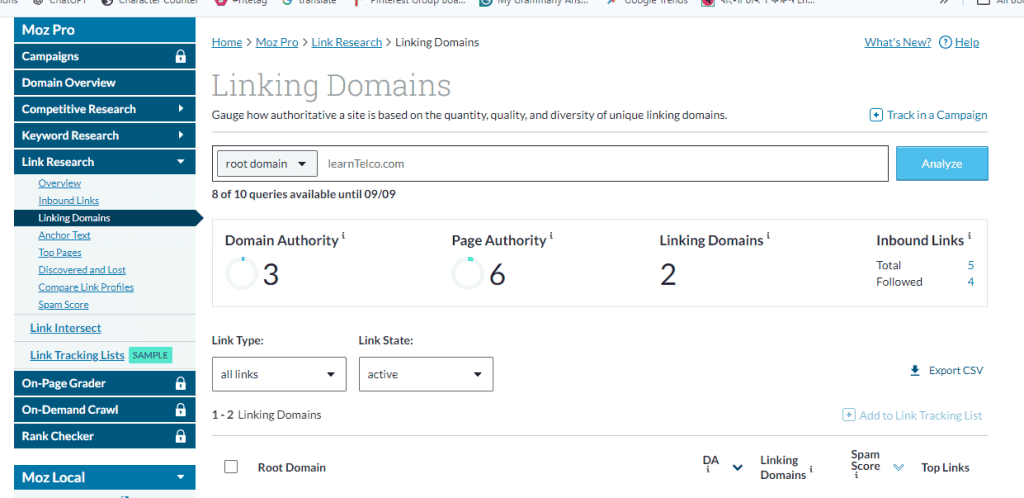Open the Inbound Links sidebar link
The image size is (1024, 498).
pos(69,201)
